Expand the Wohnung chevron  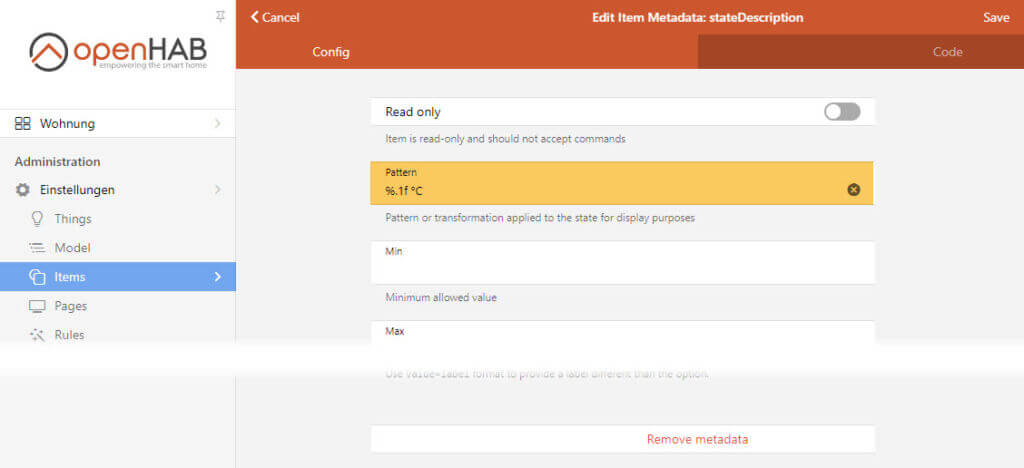coord(218,124)
